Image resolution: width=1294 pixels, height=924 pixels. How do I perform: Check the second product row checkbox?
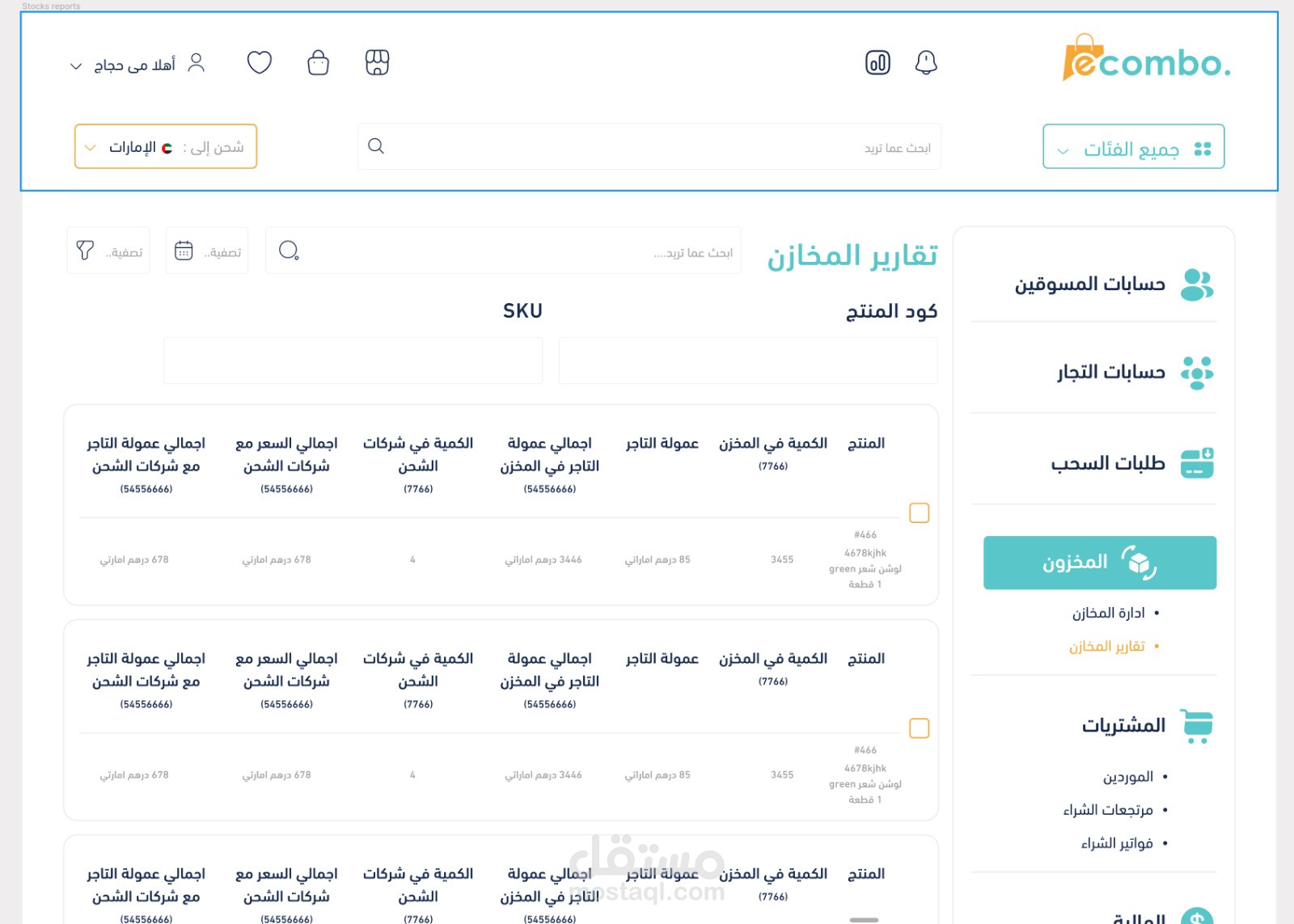[919, 728]
